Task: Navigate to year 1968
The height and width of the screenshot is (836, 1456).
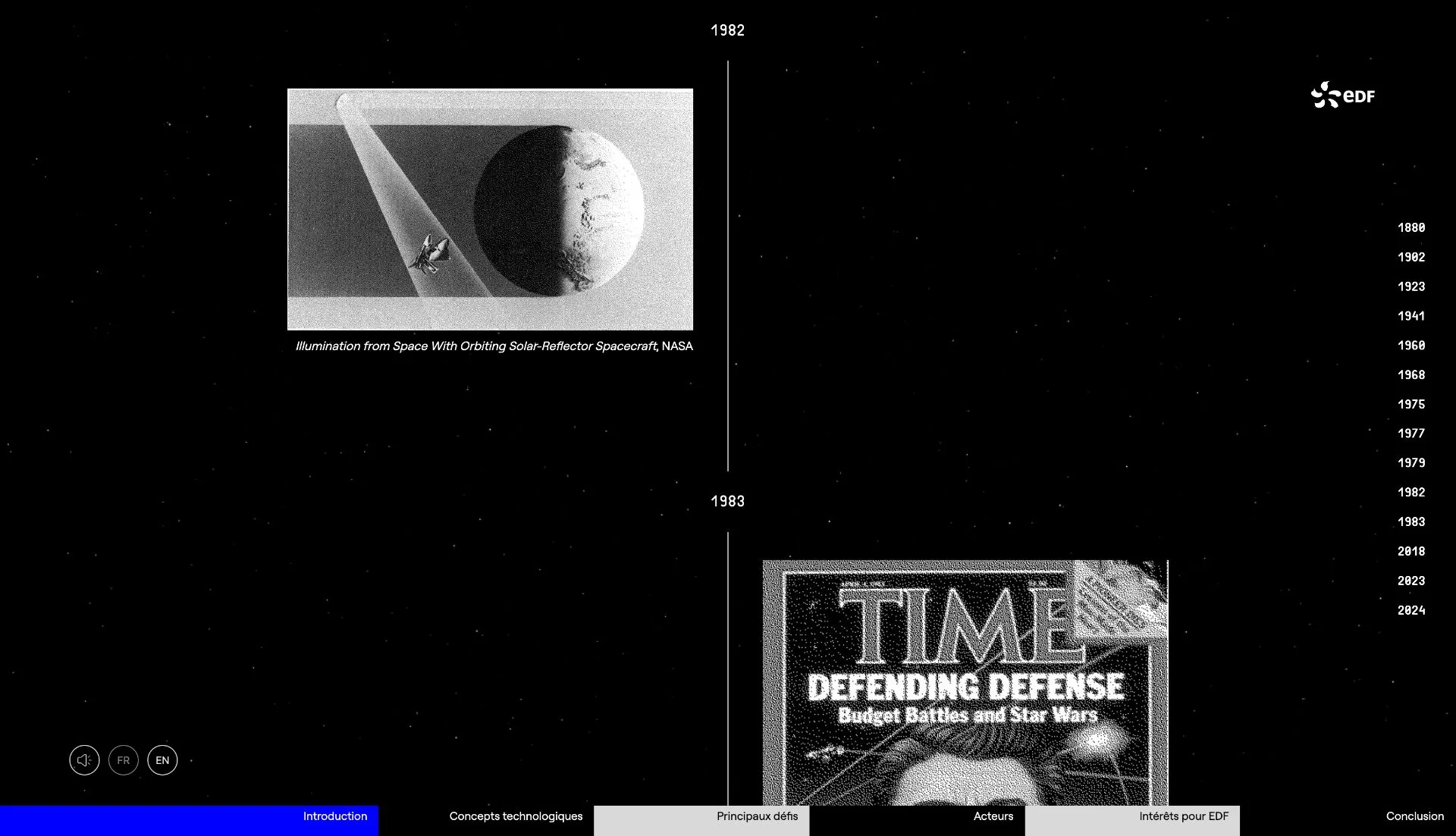Action: 1411,375
